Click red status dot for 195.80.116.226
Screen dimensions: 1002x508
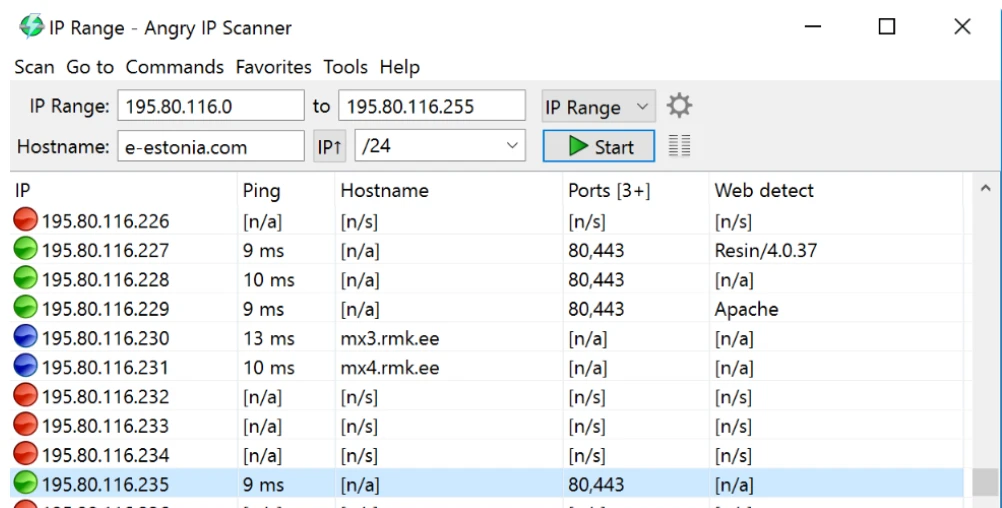tap(26, 220)
